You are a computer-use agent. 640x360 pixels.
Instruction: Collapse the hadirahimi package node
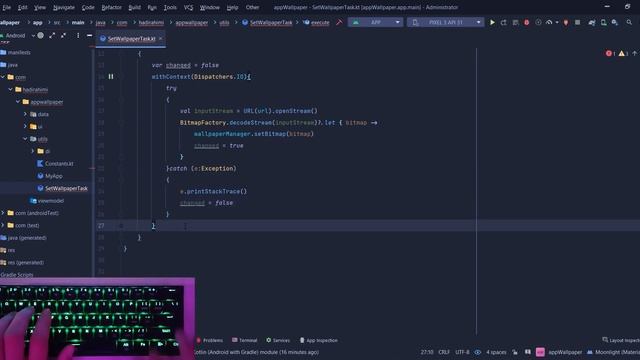tap(11, 89)
